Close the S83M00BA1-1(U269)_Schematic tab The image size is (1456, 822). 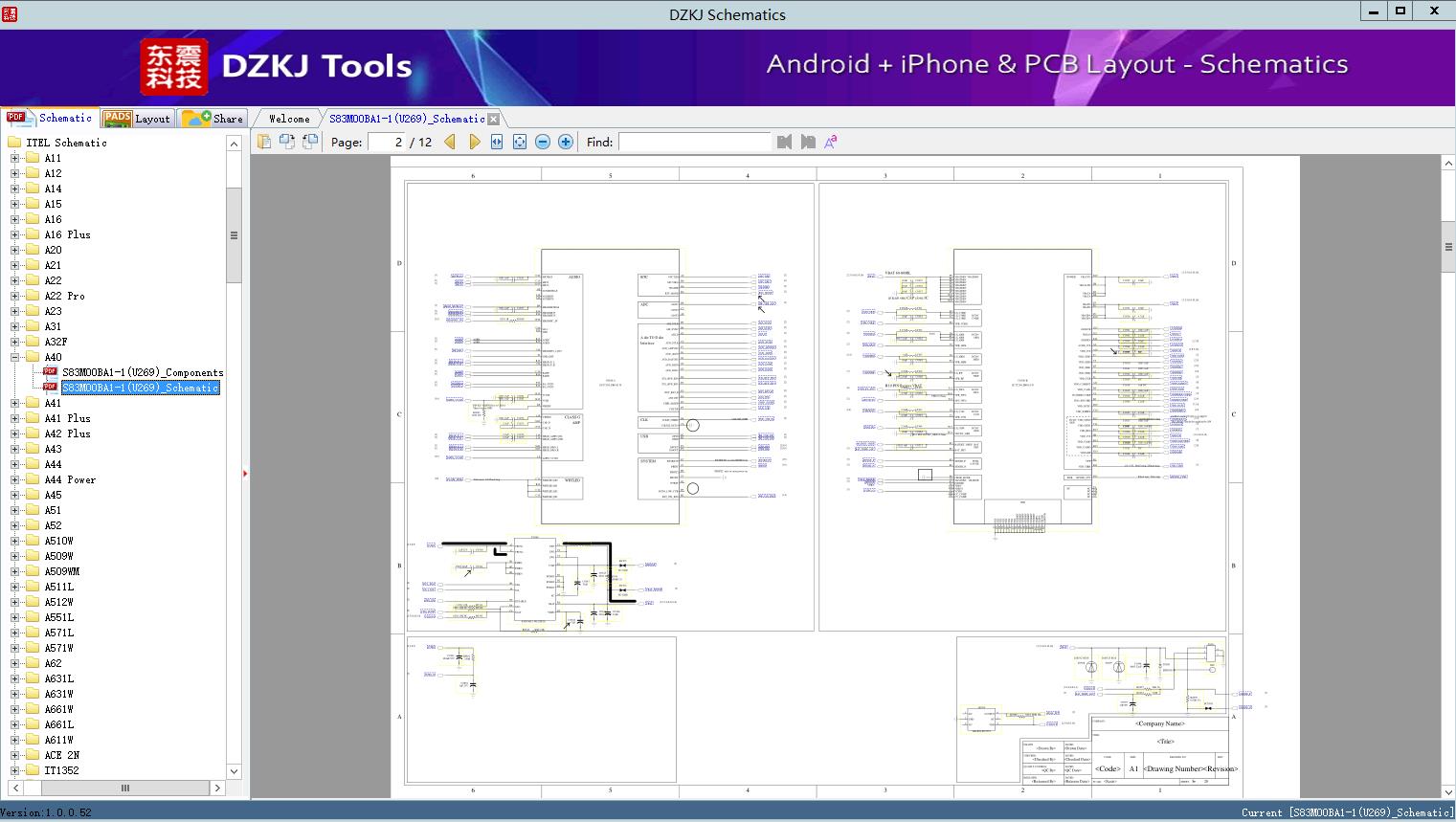(x=493, y=119)
